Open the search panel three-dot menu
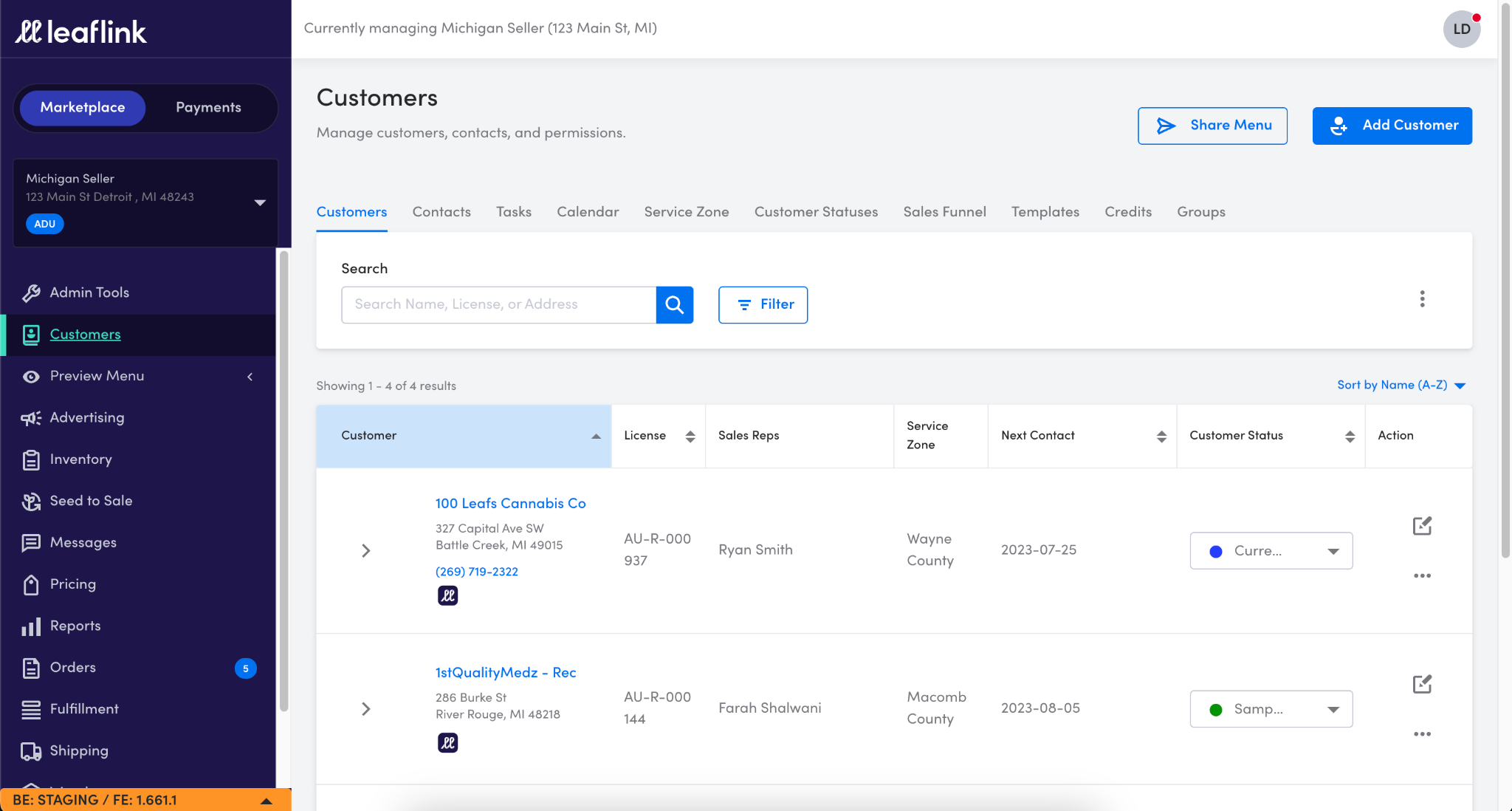Screen dimensions: 1512x811 coord(1422,299)
